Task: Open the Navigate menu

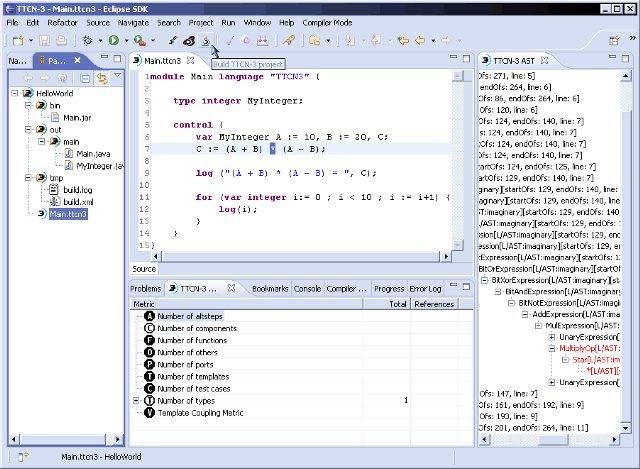Action: click(x=133, y=23)
